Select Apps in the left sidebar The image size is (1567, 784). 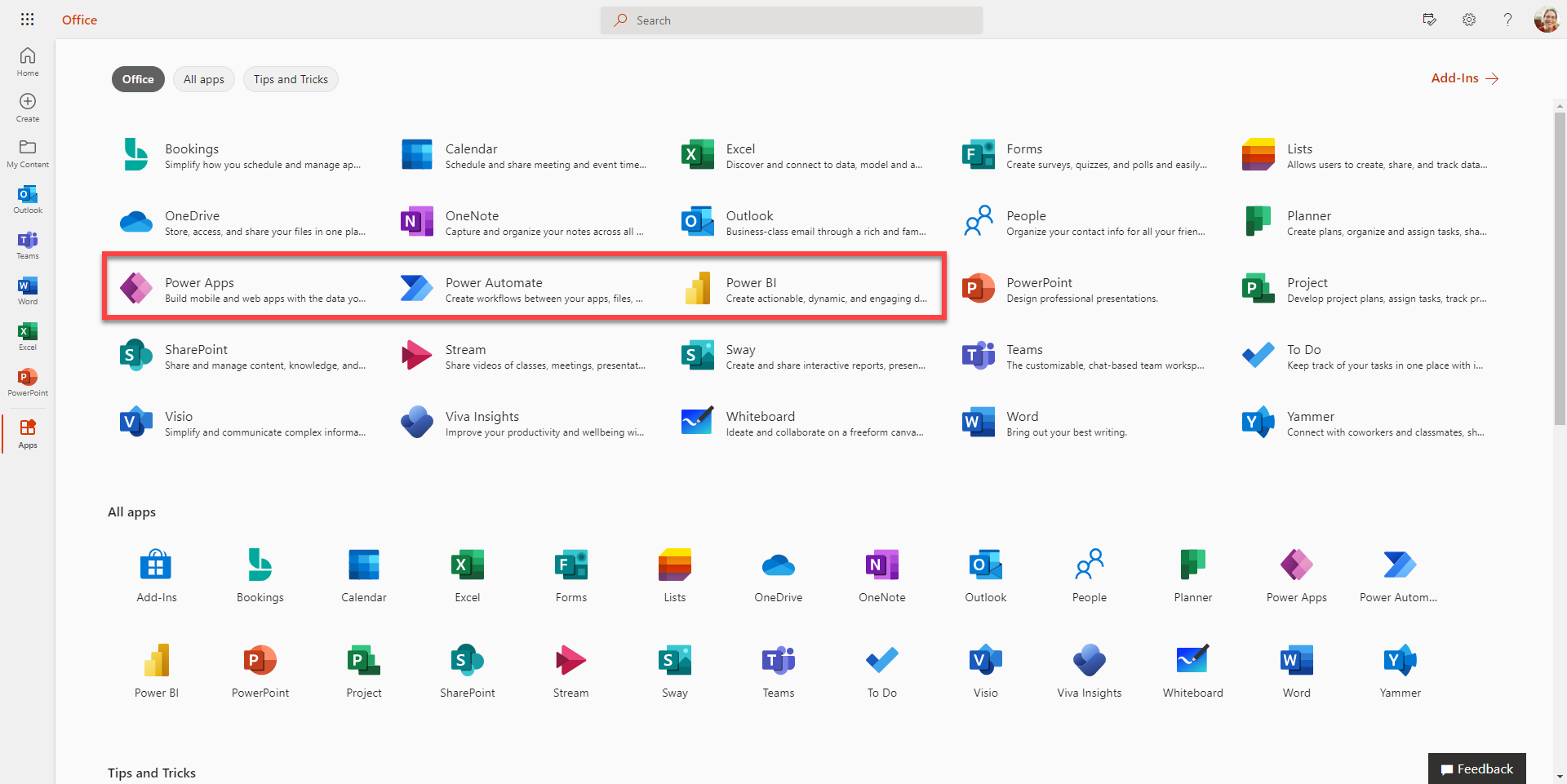click(x=28, y=434)
